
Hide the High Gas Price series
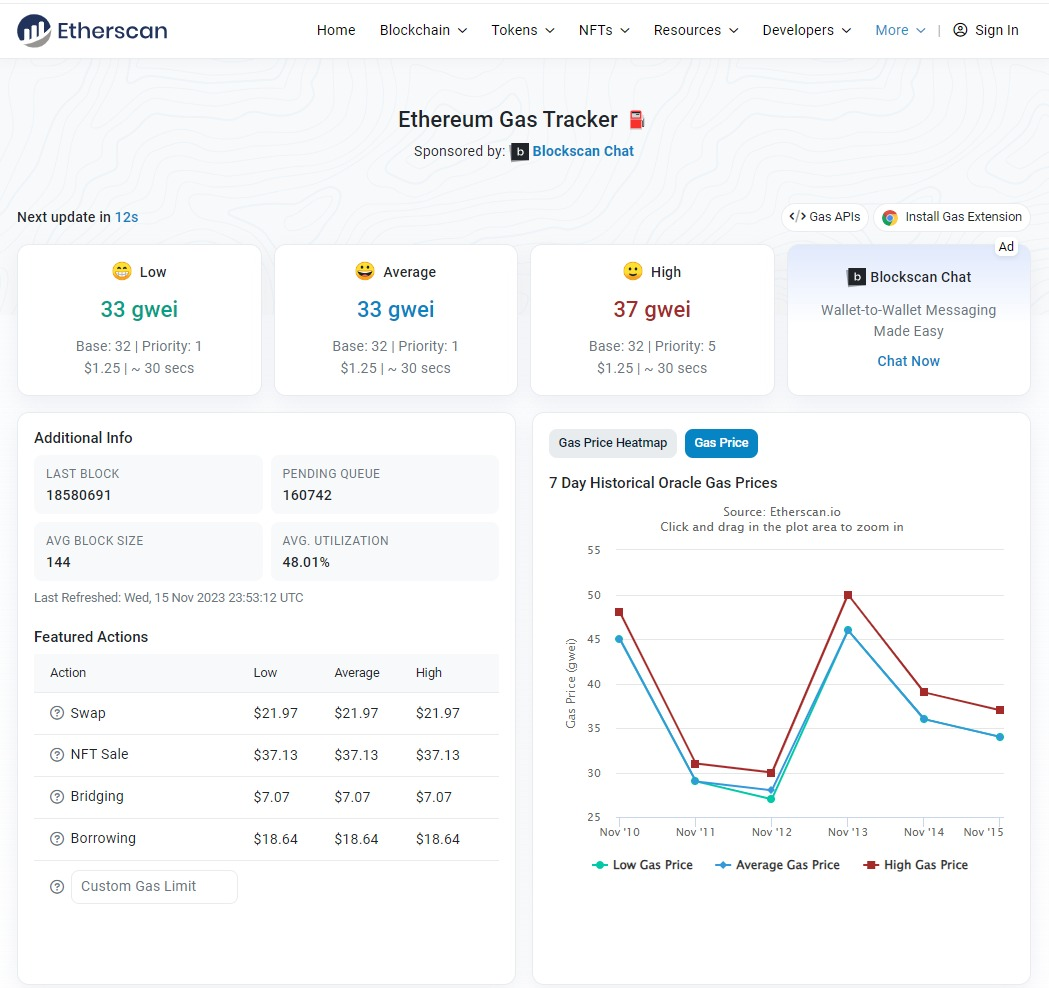point(915,865)
